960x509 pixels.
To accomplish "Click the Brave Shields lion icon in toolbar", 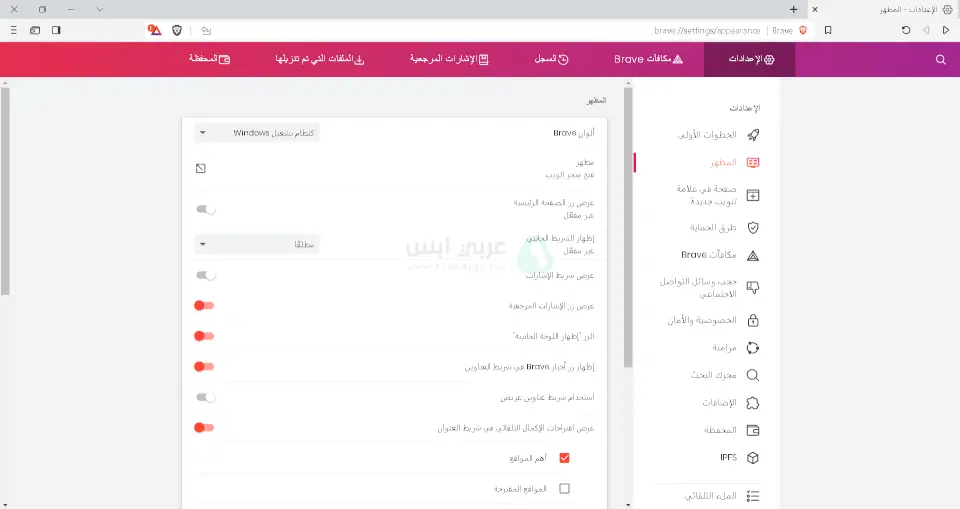I will 177,30.
